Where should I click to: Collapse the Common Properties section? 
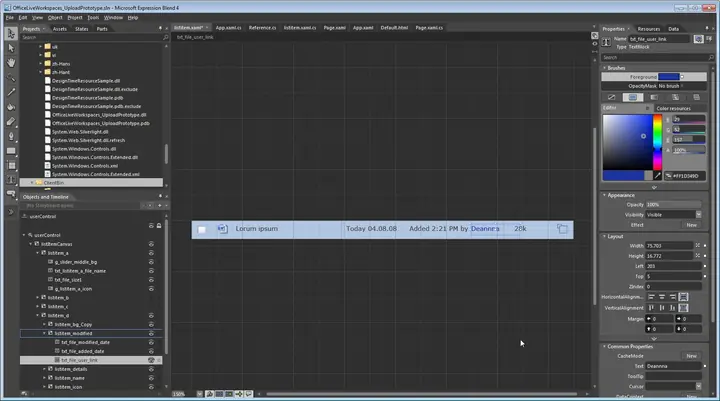tap(604, 346)
